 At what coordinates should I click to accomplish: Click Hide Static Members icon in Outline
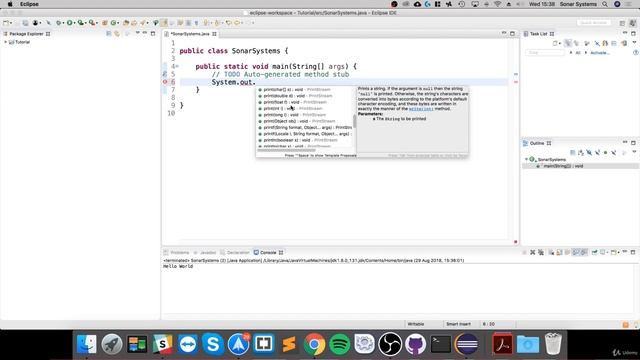coord(597,152)
